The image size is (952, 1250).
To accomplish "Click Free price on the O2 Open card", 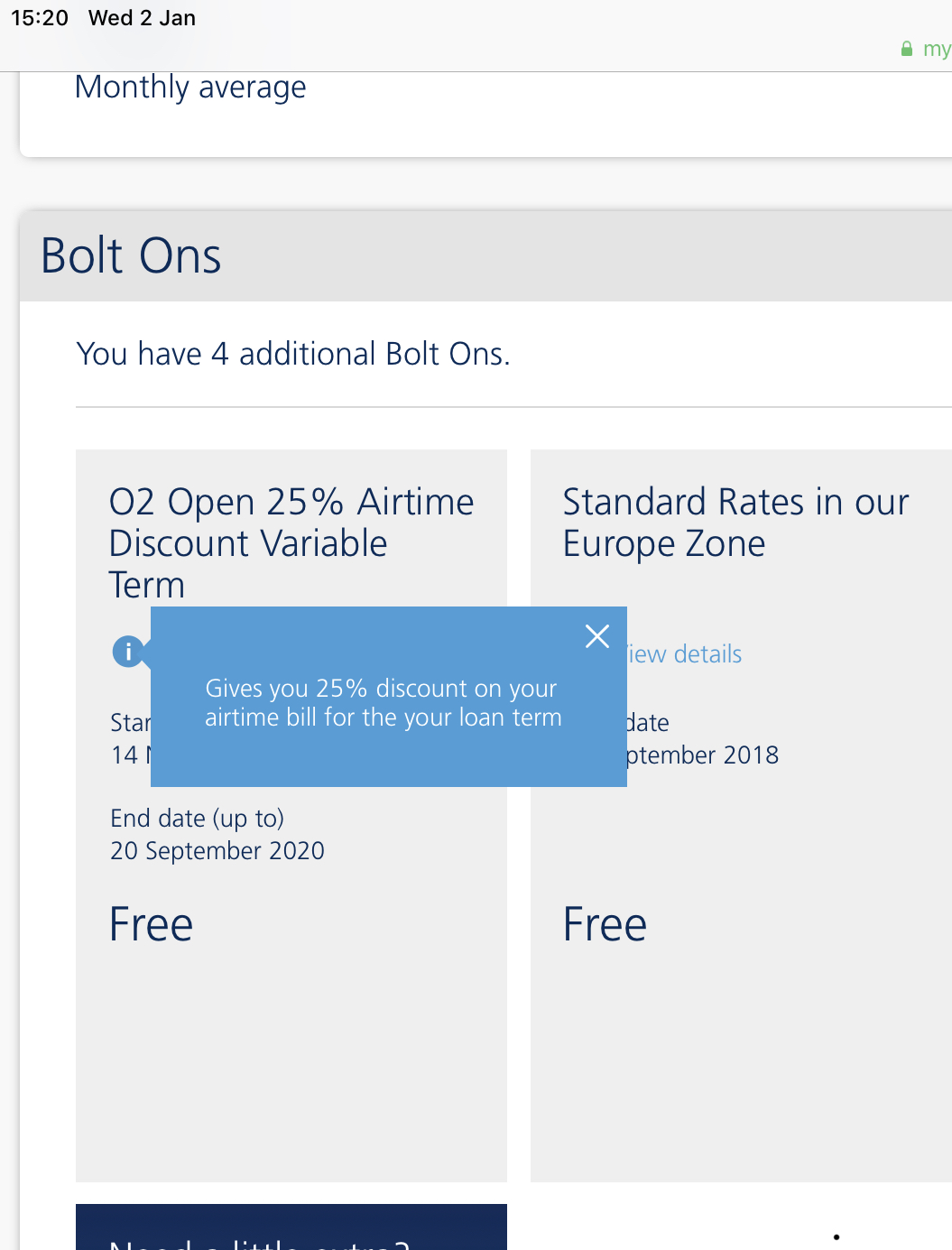I will (150, 923).
